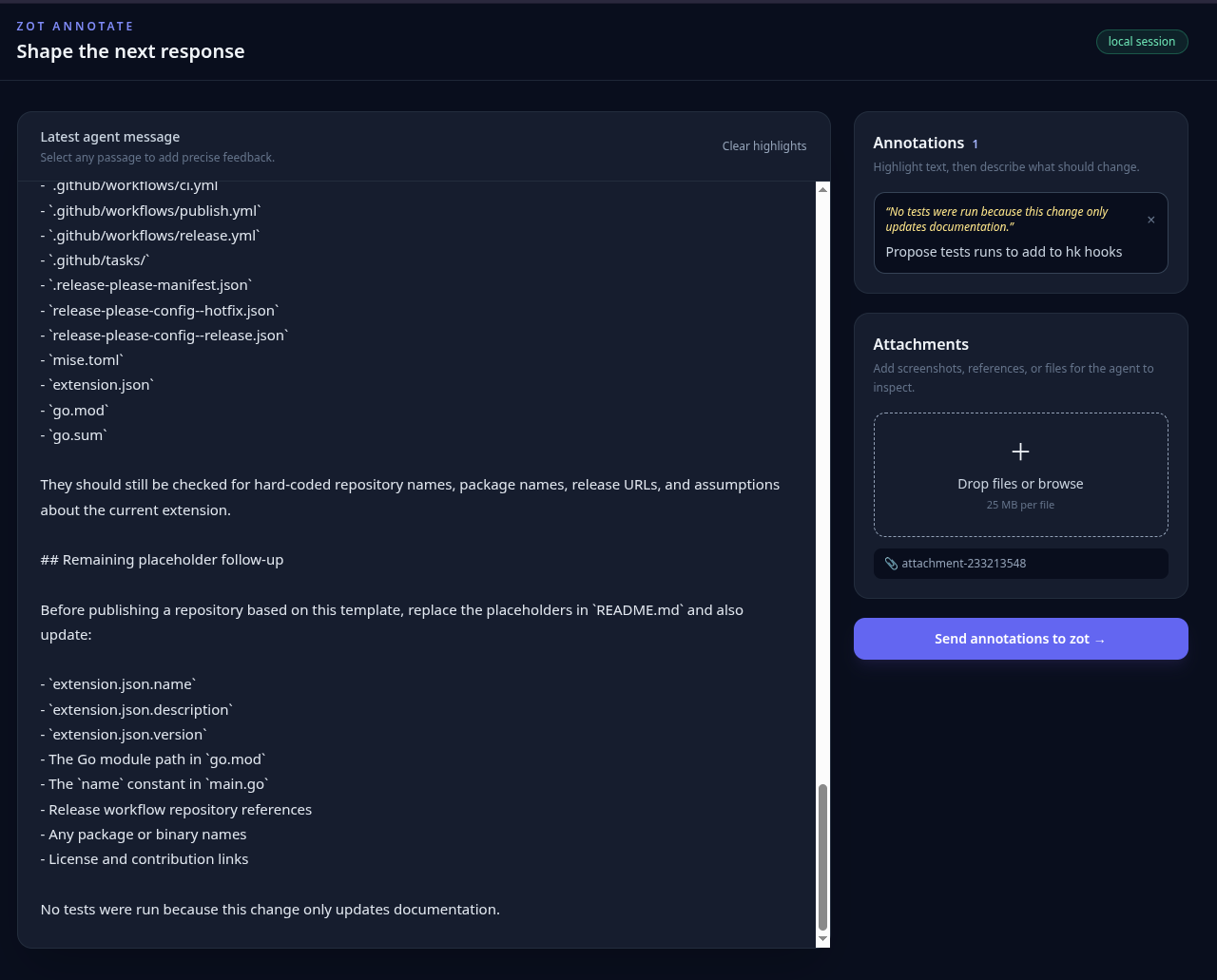This screenshot has width=1217, height=980.
Task: Click the `release-please-config--hotfix.json` line
Action: tap(160, 311)
